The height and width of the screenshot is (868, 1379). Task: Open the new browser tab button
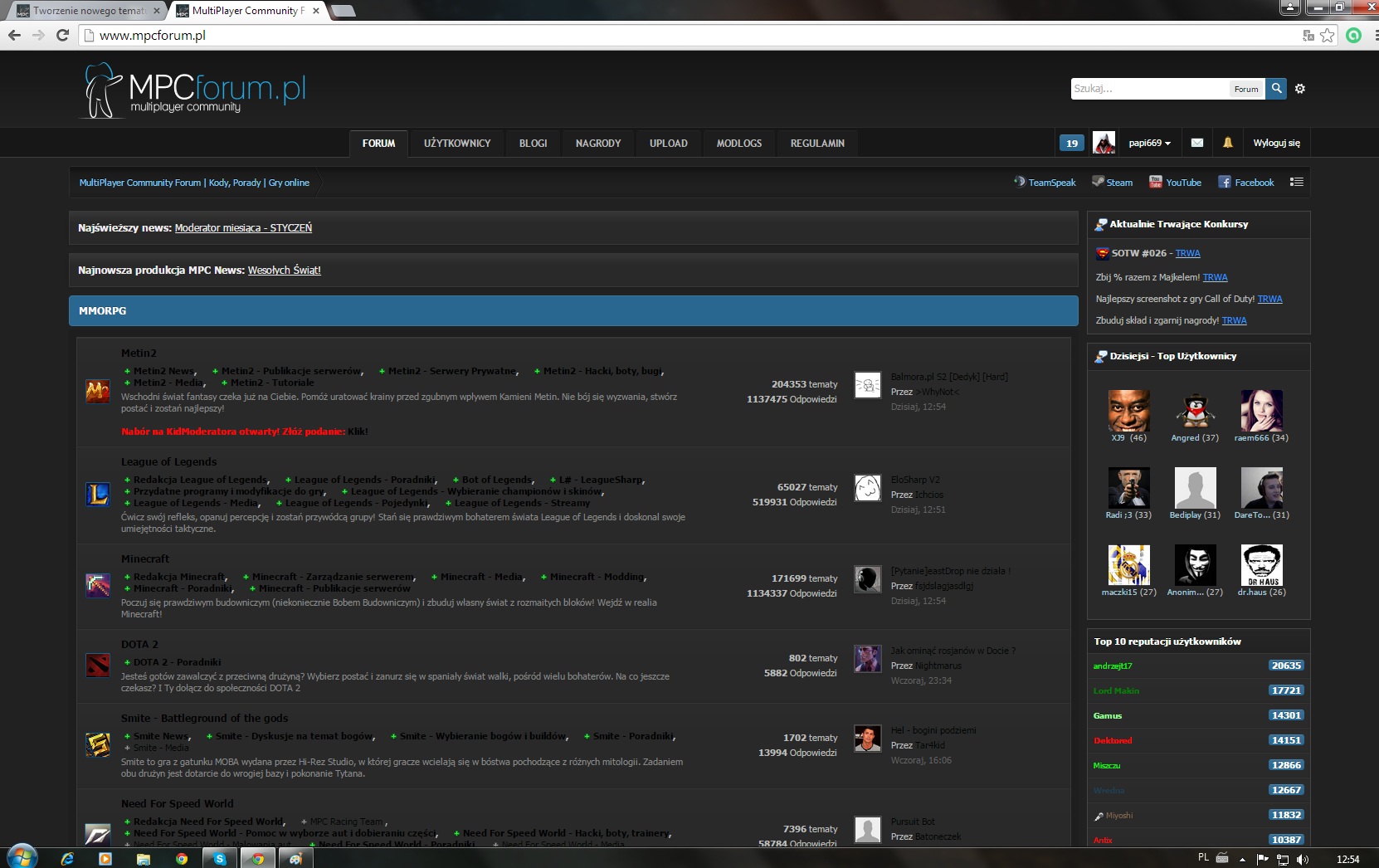pyautogui.click(x=343, y=11)
